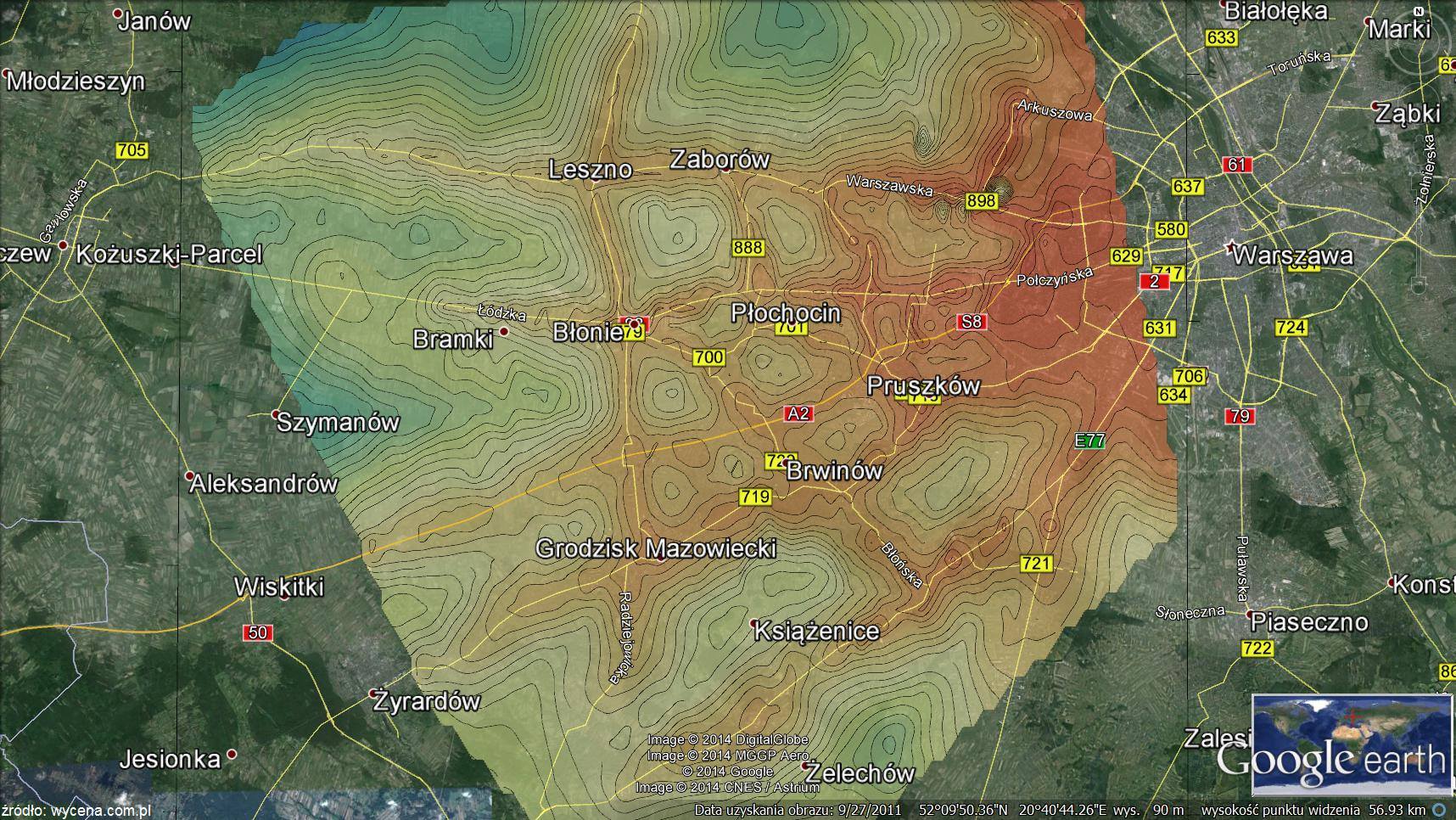This screenshot has height=820, width=1456.
Task: Click the yellow 705 road shield
Action: coord(132,150)
